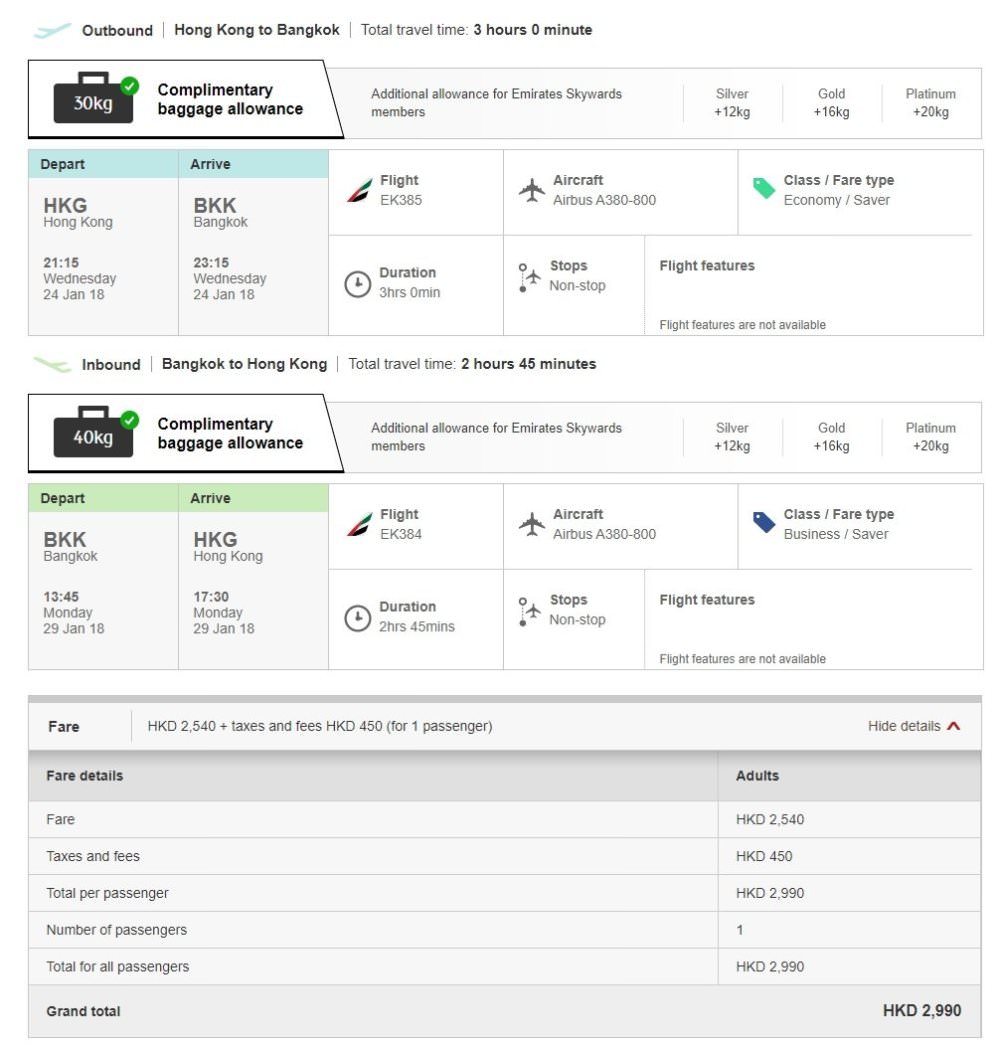1000x1051 pixels.
Task: Click the red chevron next to Hide details
Action: 953,726
